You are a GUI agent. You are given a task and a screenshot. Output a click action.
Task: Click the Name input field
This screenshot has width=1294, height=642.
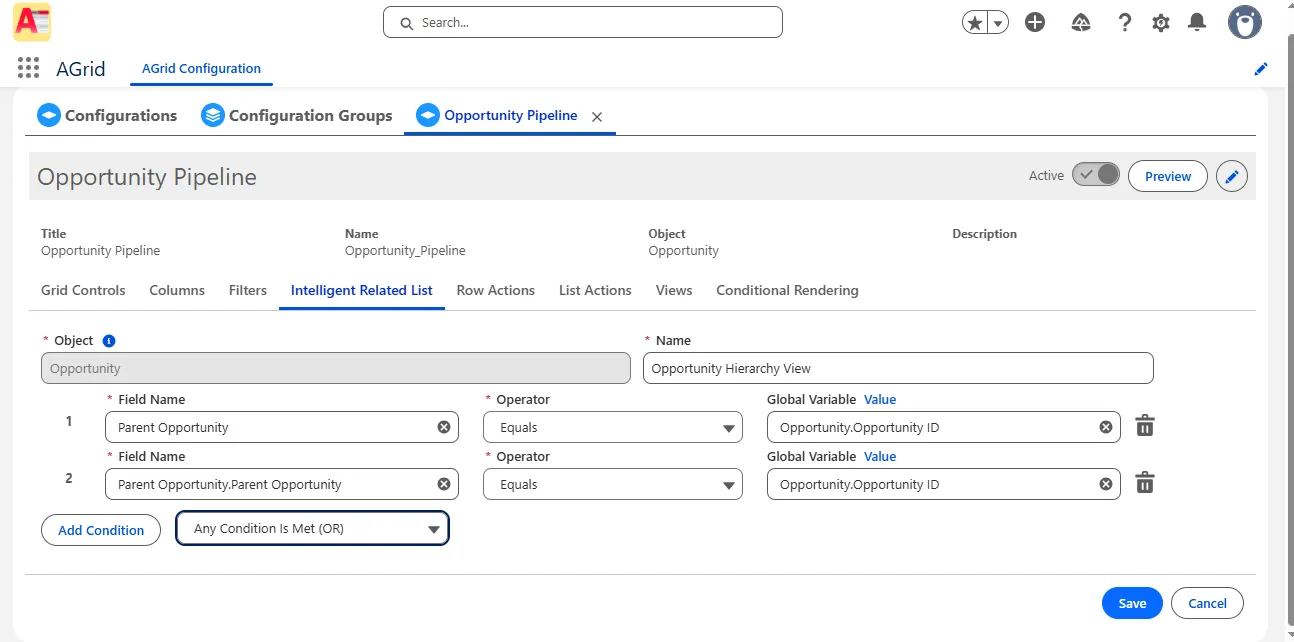click(897, 368)
